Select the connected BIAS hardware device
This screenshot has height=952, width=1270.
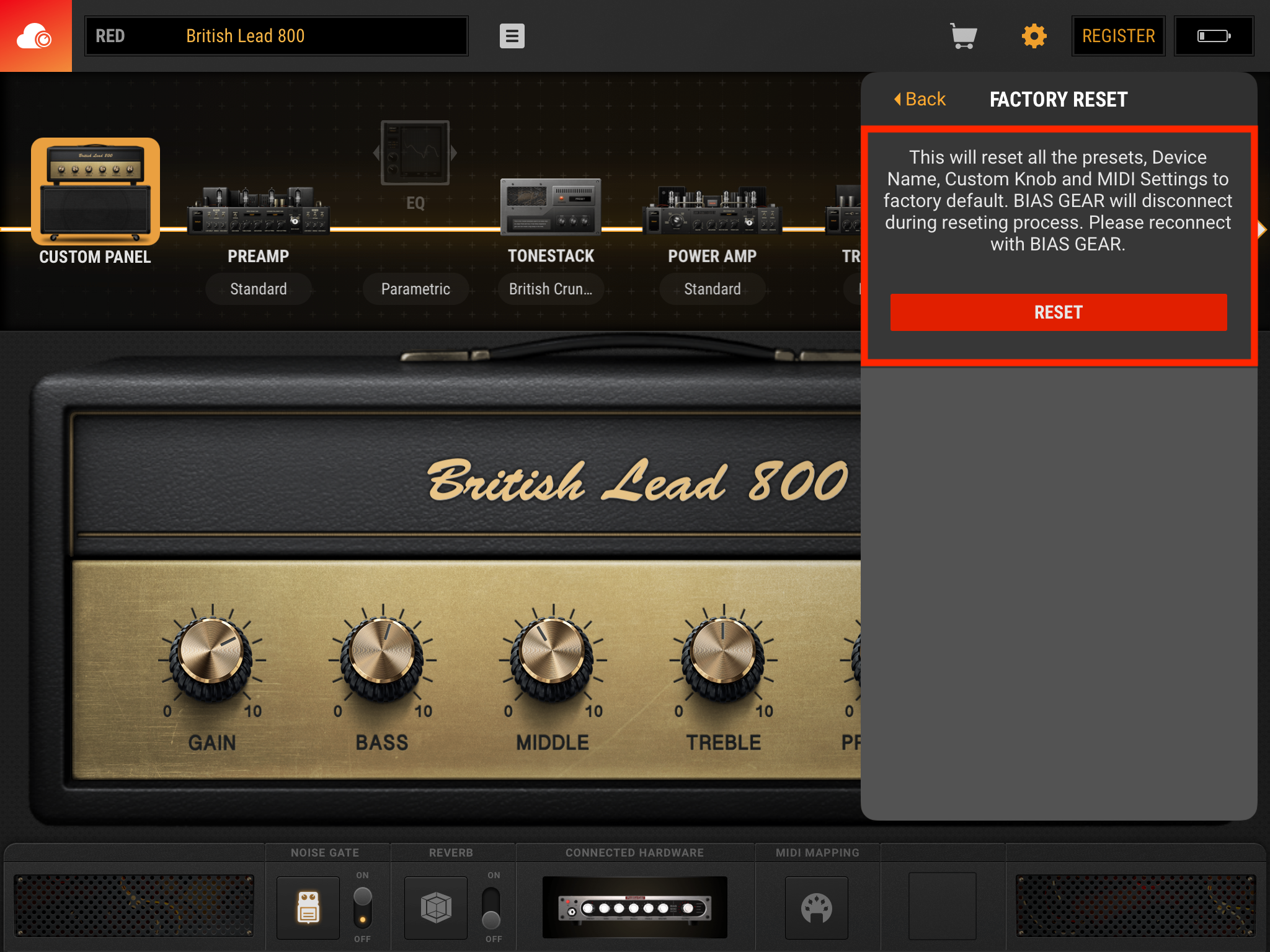pos(634,907)
